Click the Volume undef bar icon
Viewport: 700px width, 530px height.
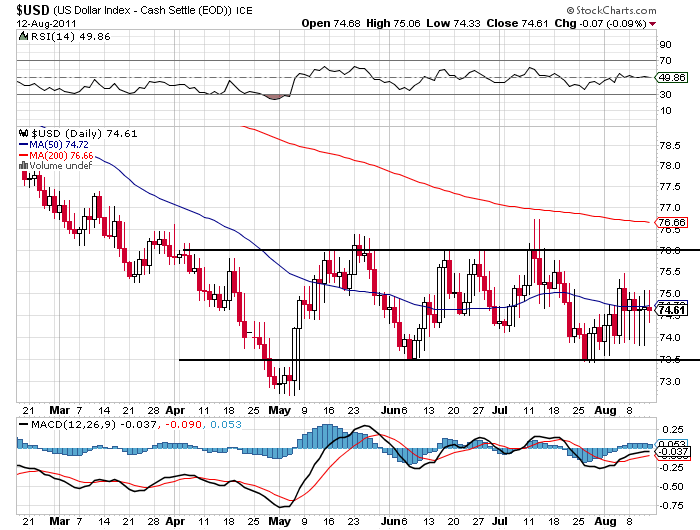[x=24, y=166]
